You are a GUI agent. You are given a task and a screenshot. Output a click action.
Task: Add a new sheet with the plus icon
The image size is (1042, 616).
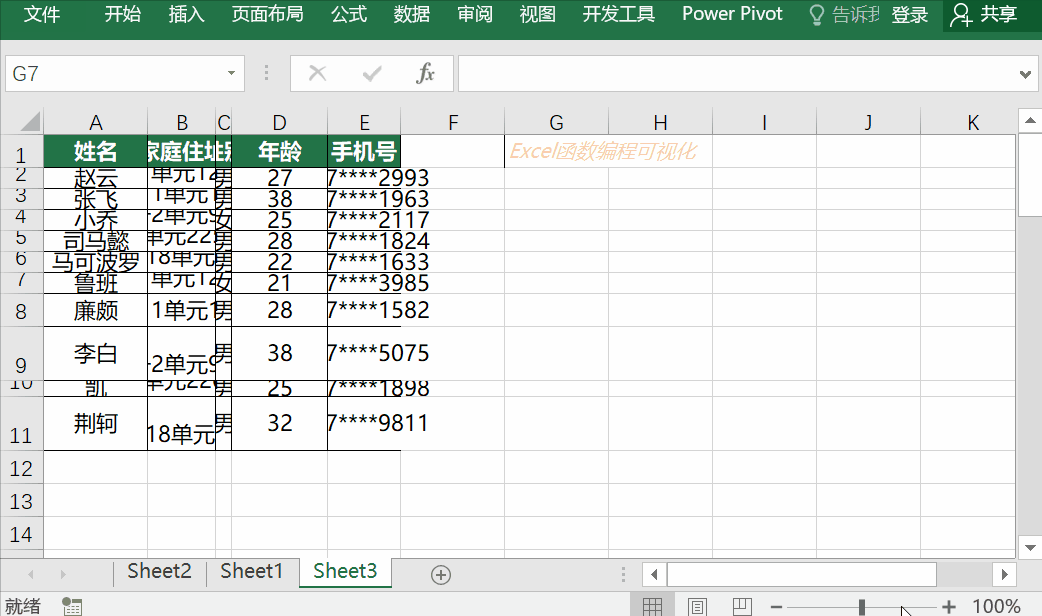441,575
